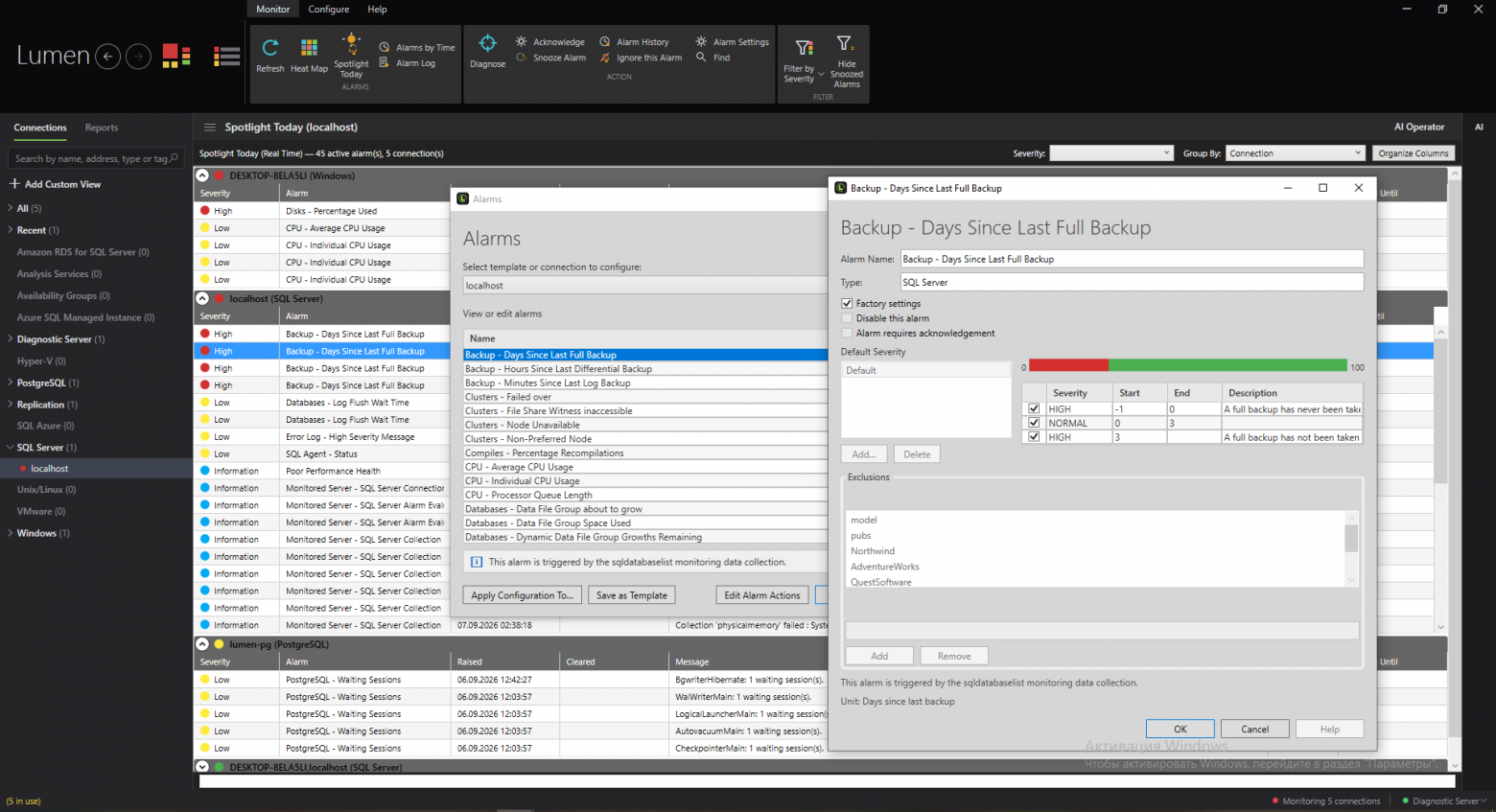Snooze the selected alarm
The width and height of the screenshot is (1496, 812).
(x=551, y=58)
